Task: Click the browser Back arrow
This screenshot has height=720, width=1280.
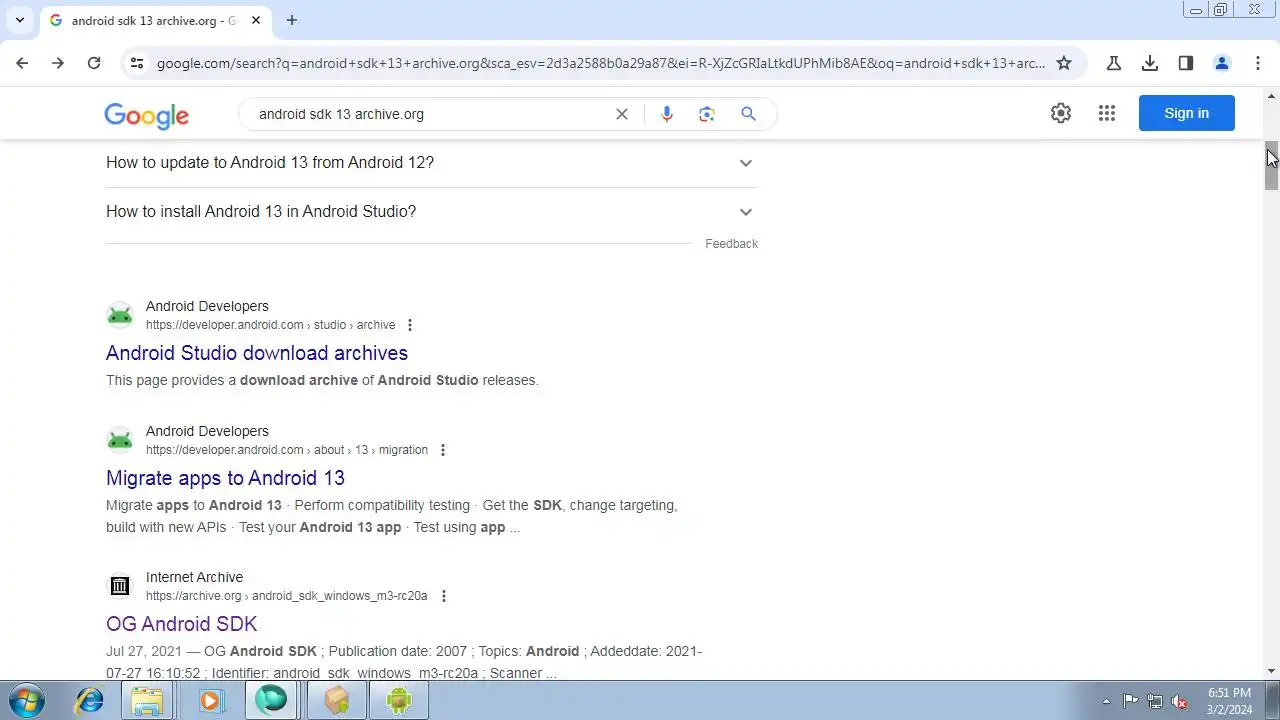Action: pyautogui.click(x=22, y=63)
